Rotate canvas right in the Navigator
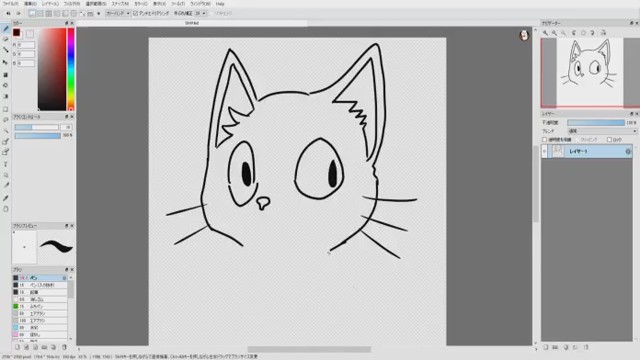 tap(593, 33)
